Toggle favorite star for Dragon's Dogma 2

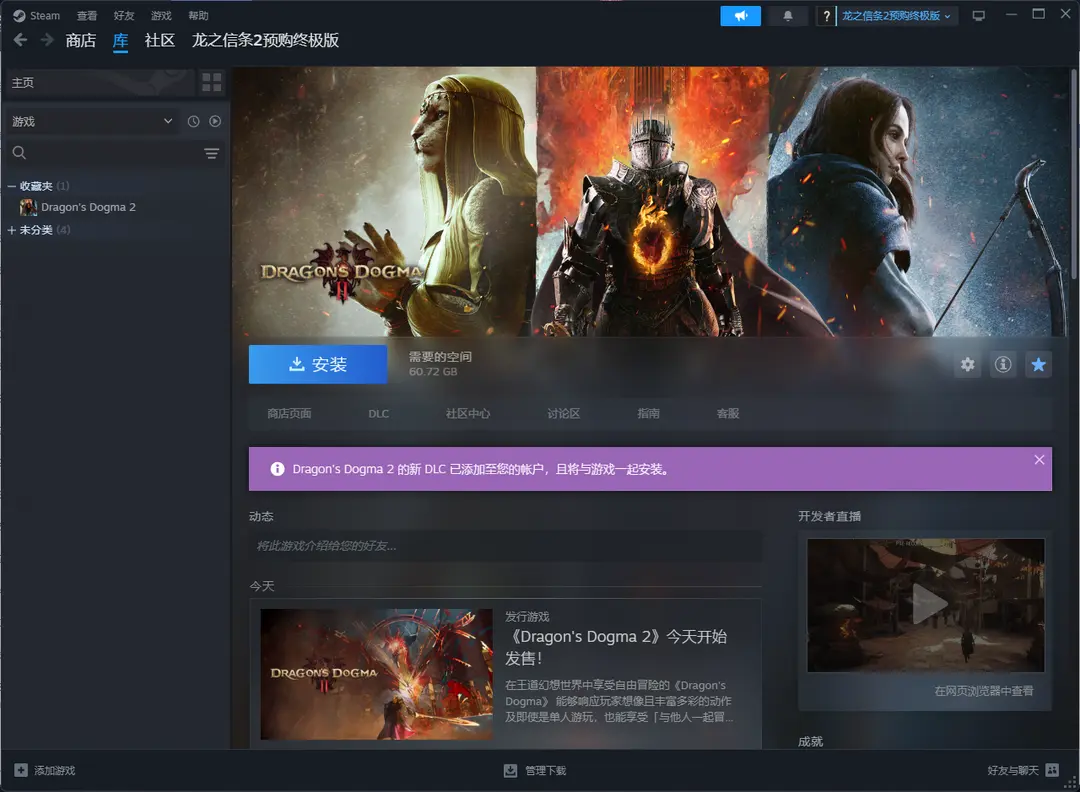[x=1039, y=364]
